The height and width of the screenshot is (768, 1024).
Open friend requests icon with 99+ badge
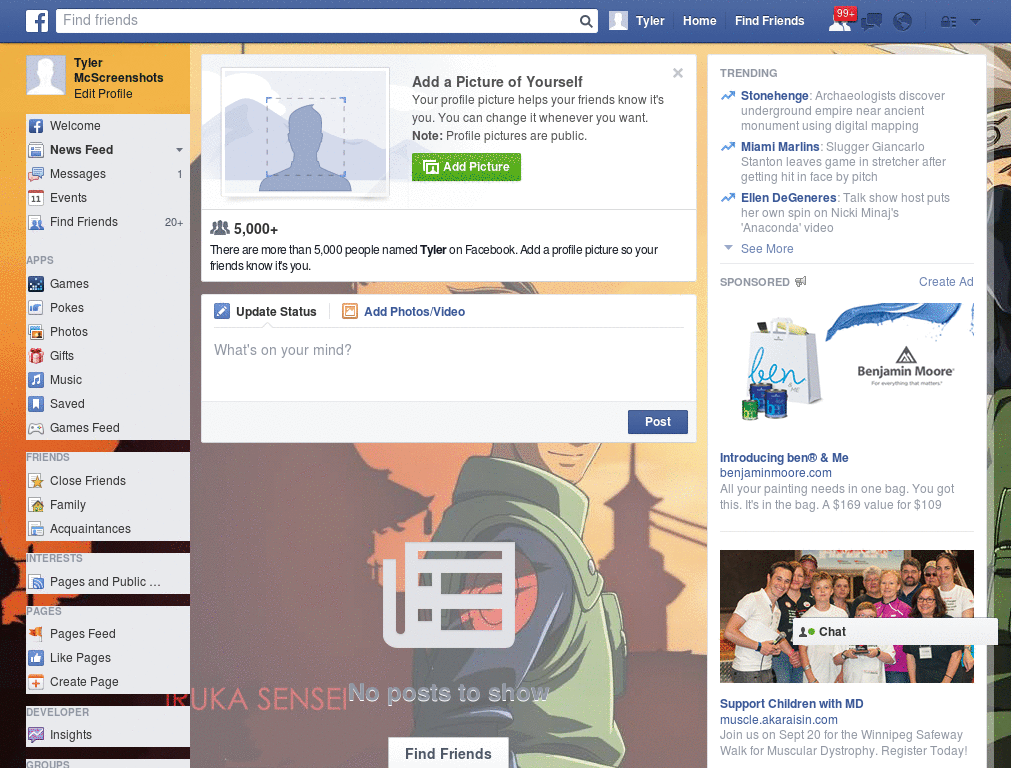tap(840, 20)
